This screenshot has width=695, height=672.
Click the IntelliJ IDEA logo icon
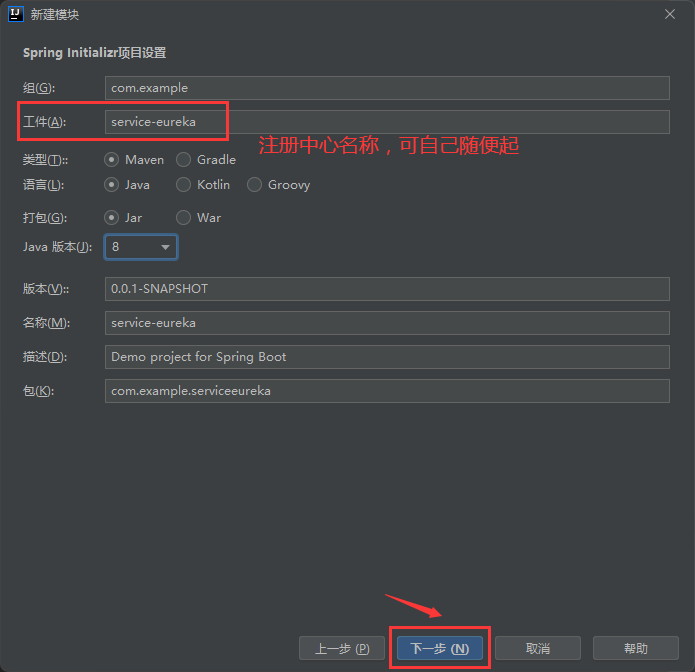15,14
